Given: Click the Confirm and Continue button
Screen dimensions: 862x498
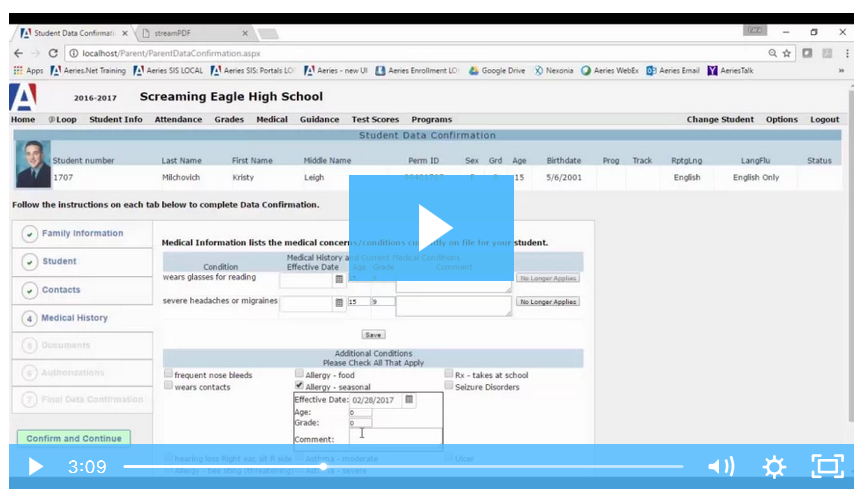Looking at the screenshot, I should (x=73, y=438).
